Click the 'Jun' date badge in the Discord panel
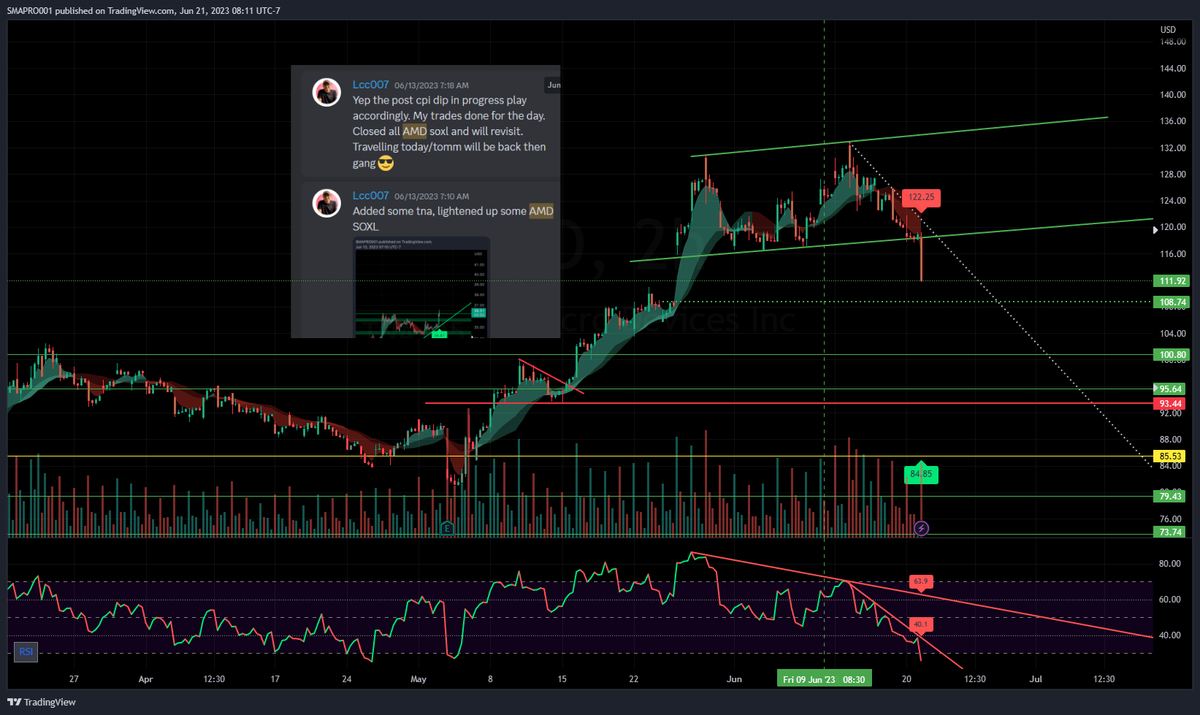 point(553,85)
